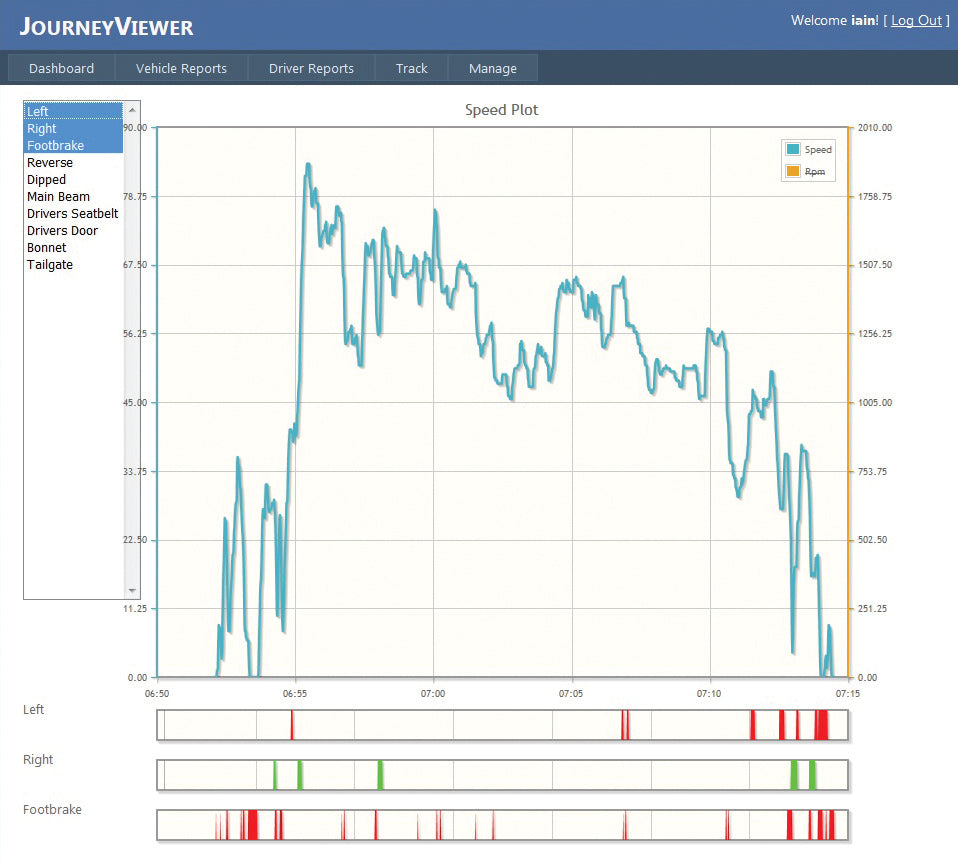This screenshot has height=862, width=958.
Task: Click the list scrollbar up arrow
Action: pos(132,108)
